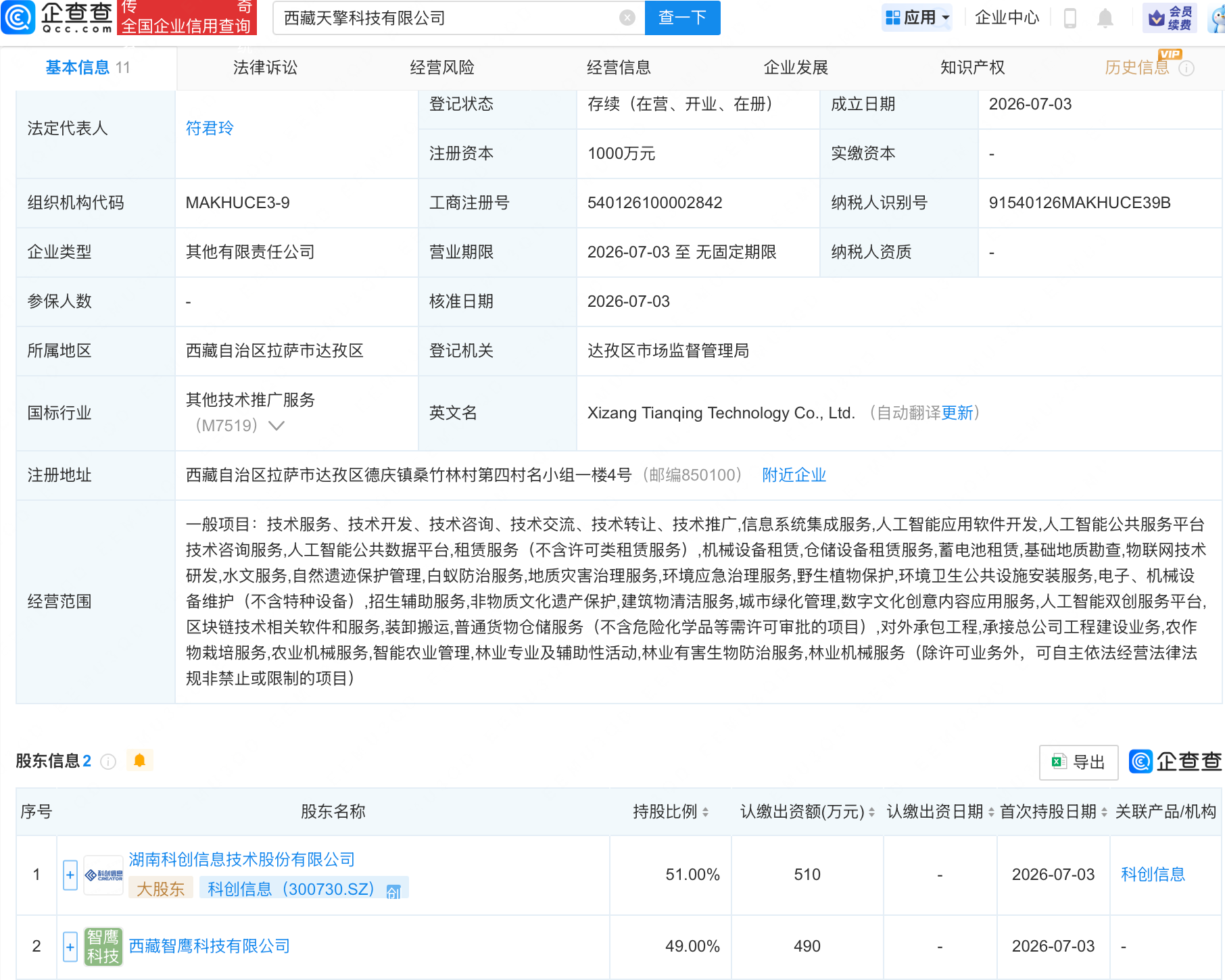Click the 大股东 tag label
Image resolution: width=1225 pixels, height=980 pixels.
point(161,889)
